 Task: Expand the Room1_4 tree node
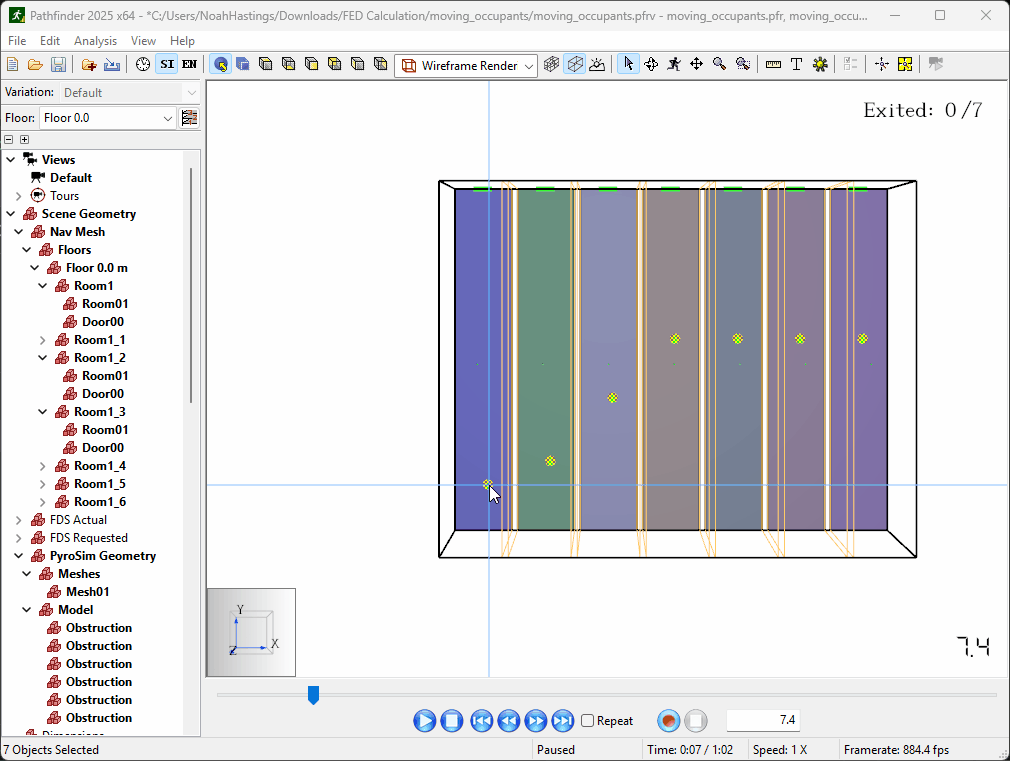point(43,466)
